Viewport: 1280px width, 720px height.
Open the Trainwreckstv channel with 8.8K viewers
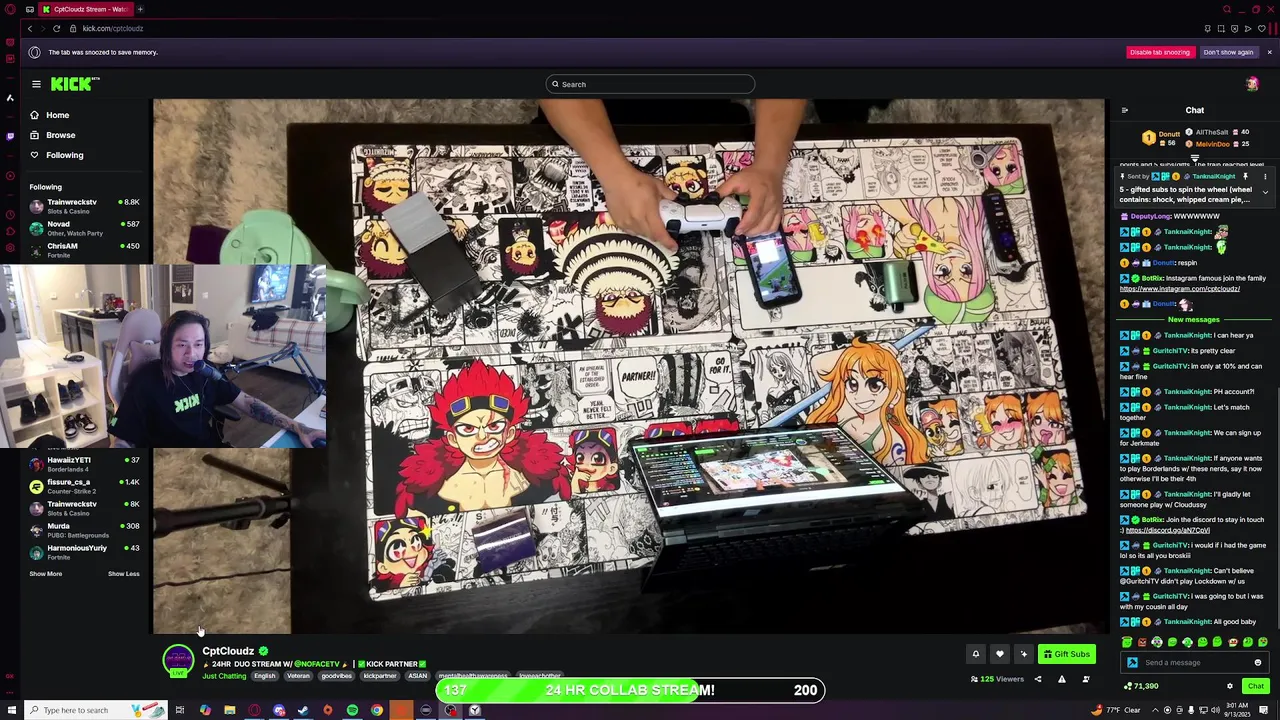point(85,205)
